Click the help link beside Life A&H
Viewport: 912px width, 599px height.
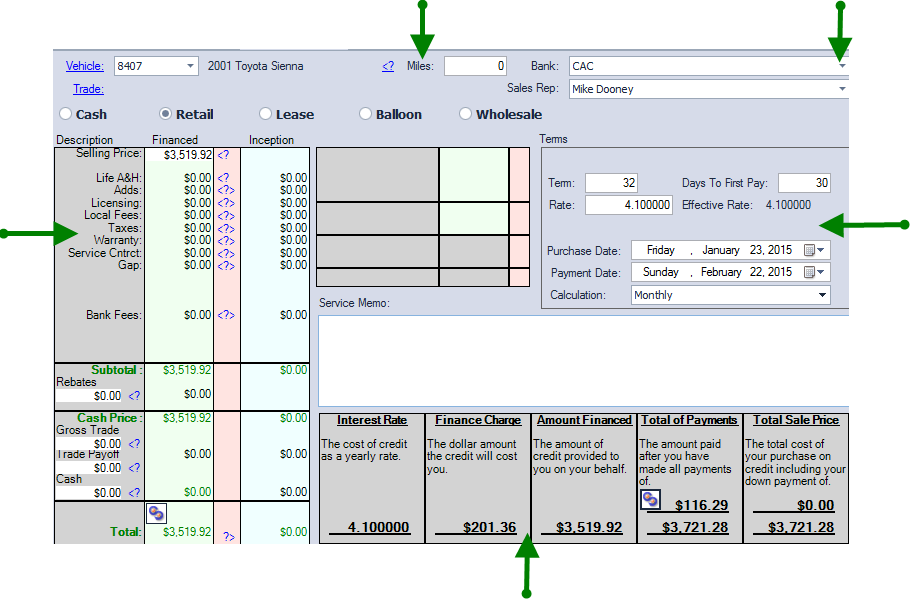[x=223, y=178]
